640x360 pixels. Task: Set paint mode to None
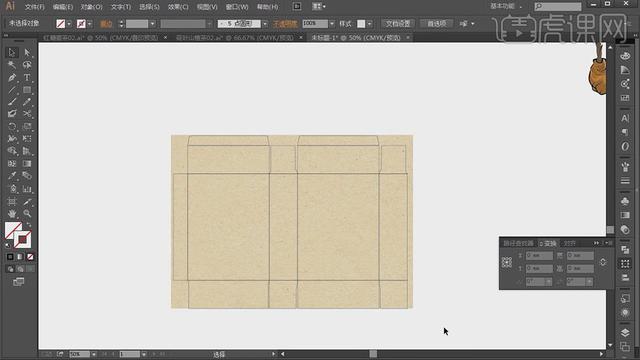coord(30,257)
